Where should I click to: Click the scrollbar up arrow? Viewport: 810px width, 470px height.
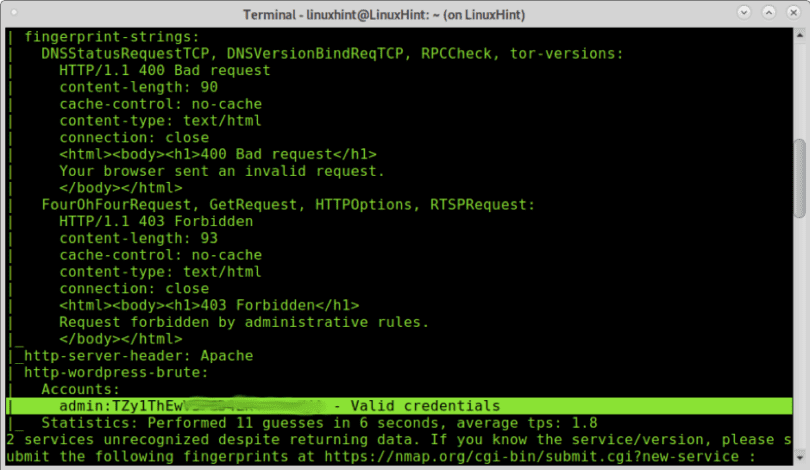(800, 35)
